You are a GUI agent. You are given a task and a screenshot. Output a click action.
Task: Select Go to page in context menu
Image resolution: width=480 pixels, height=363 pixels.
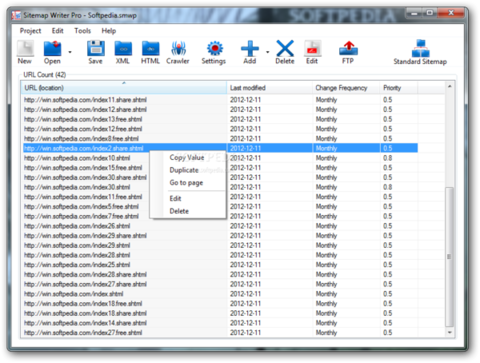tap(186, 183)
